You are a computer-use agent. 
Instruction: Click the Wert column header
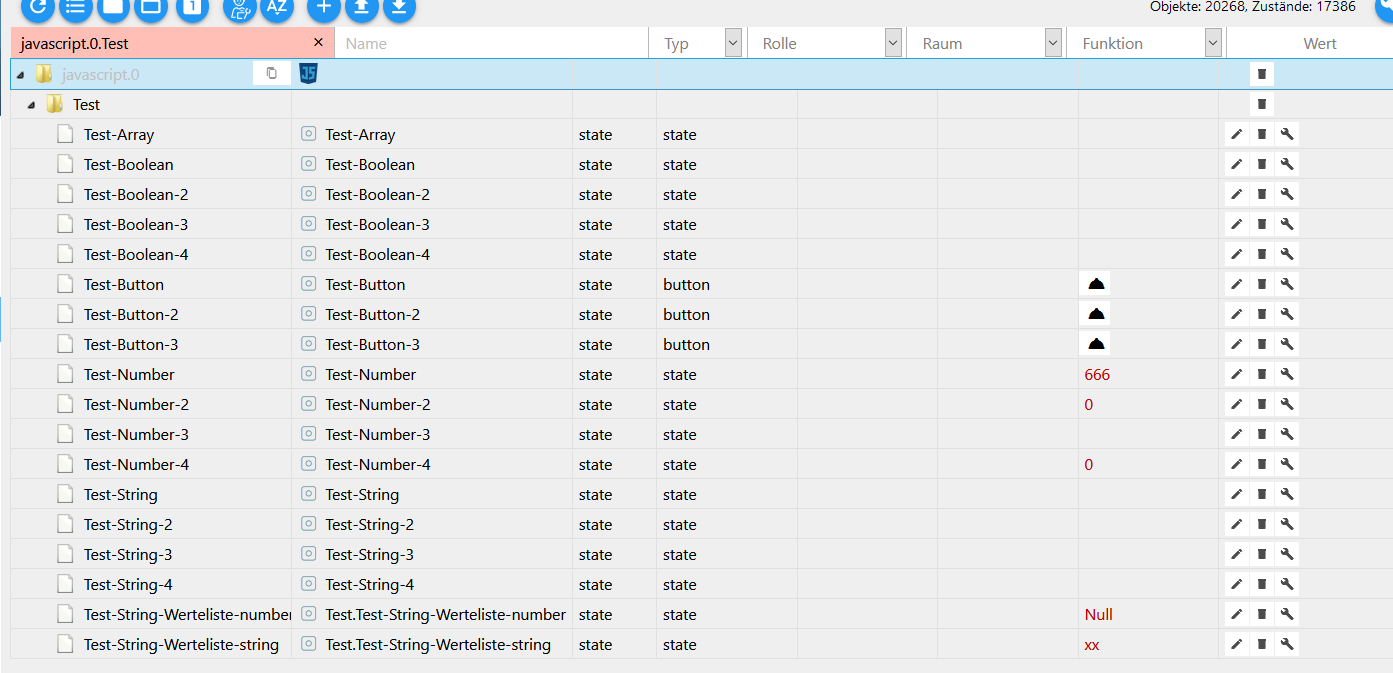click(1320, 44)
